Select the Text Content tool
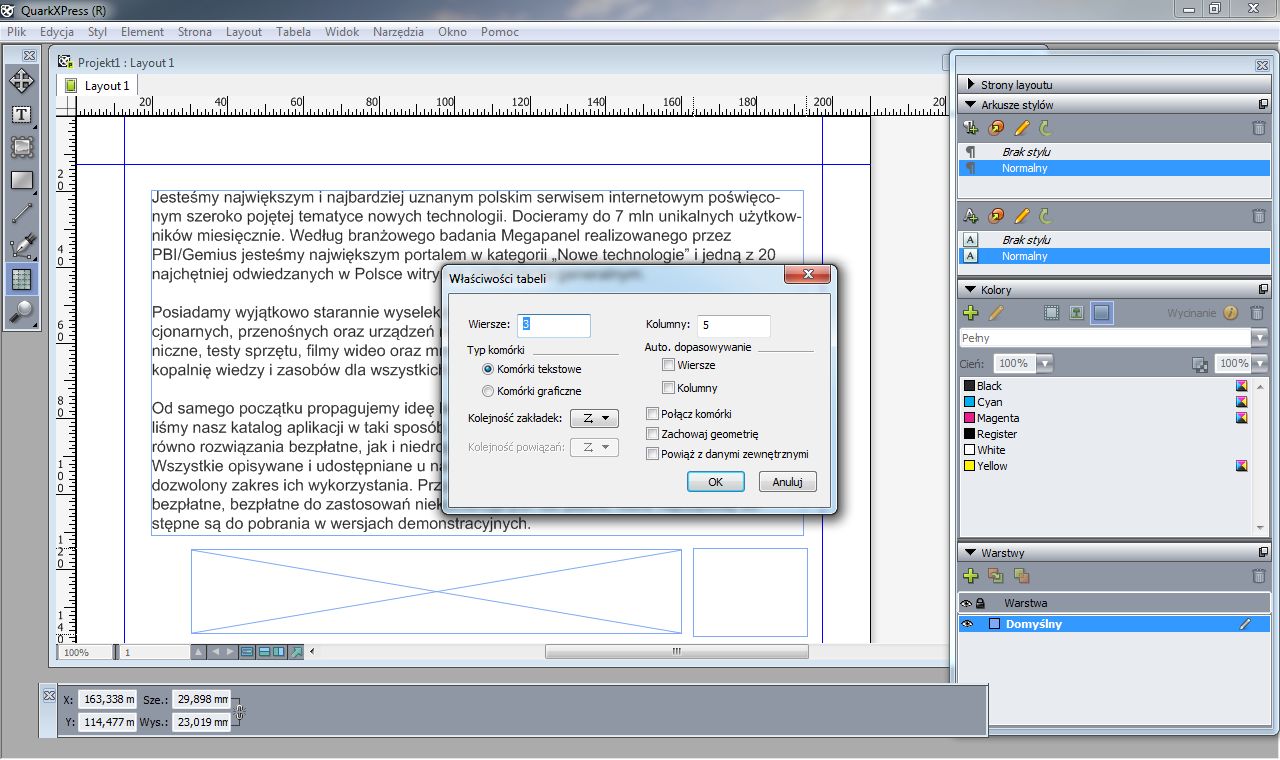This screenshot has width=1280, height=760. click(21, 114)
